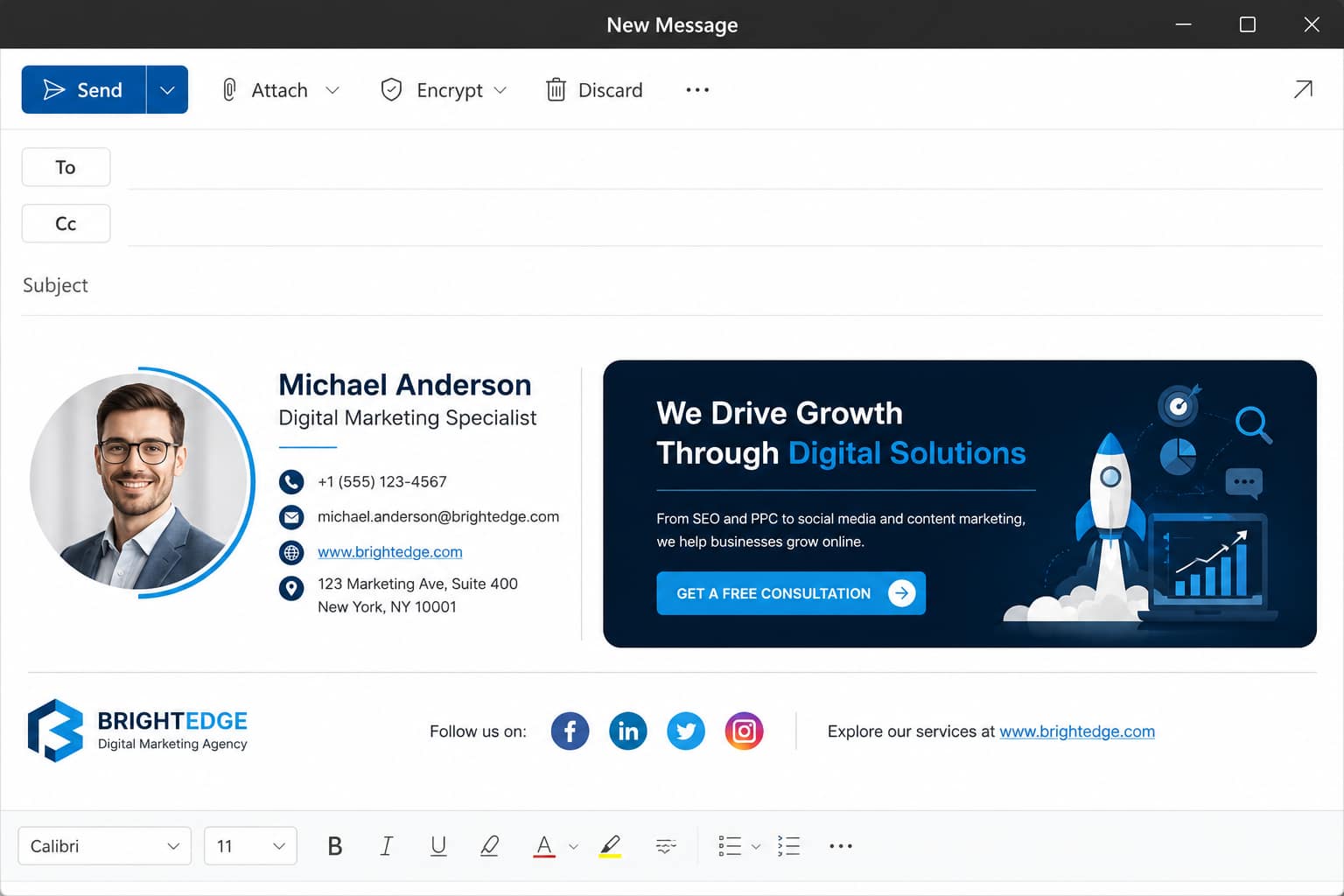Open the Twitter social icon

point(686,731)
